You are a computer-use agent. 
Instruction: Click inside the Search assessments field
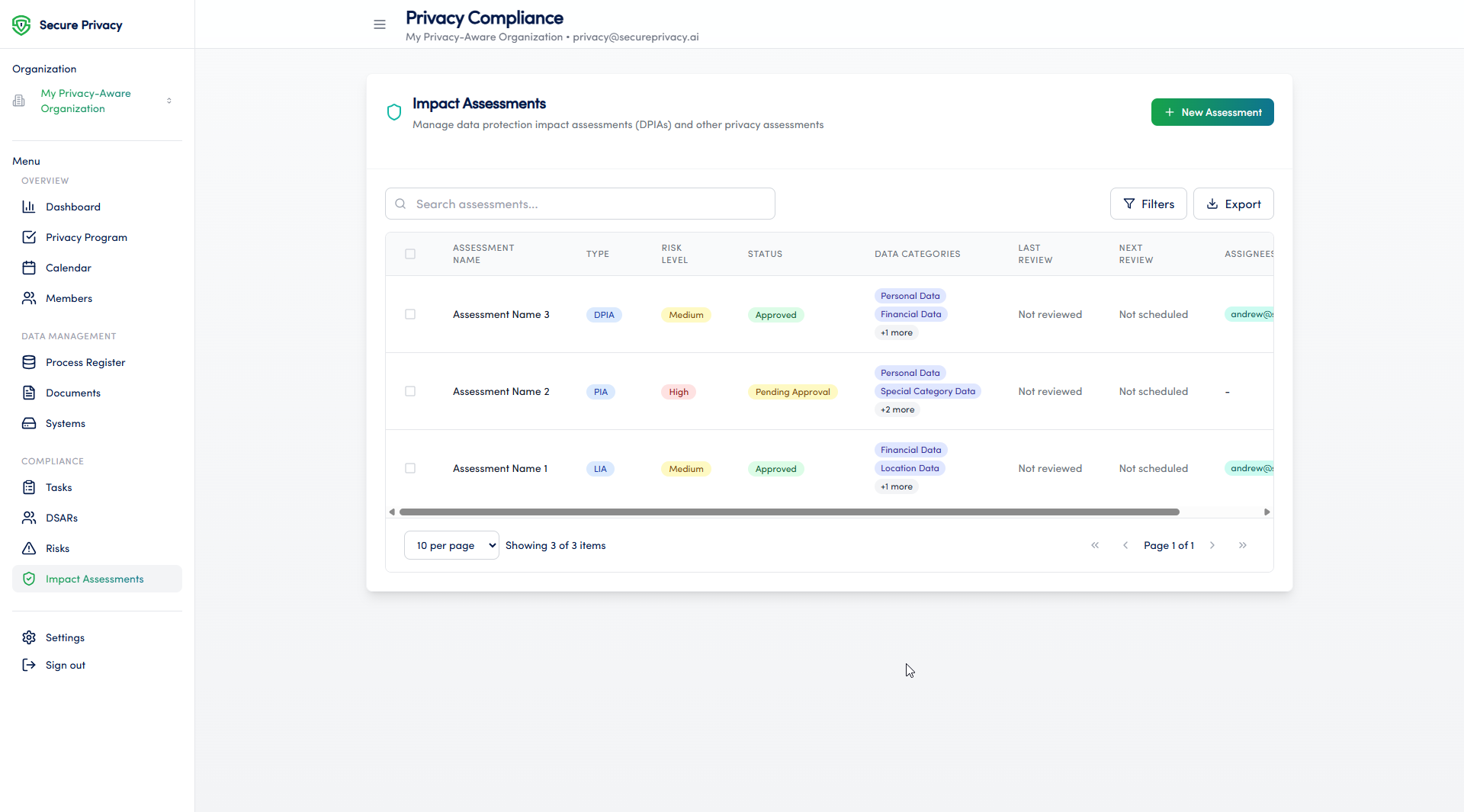tap(579, 204)
